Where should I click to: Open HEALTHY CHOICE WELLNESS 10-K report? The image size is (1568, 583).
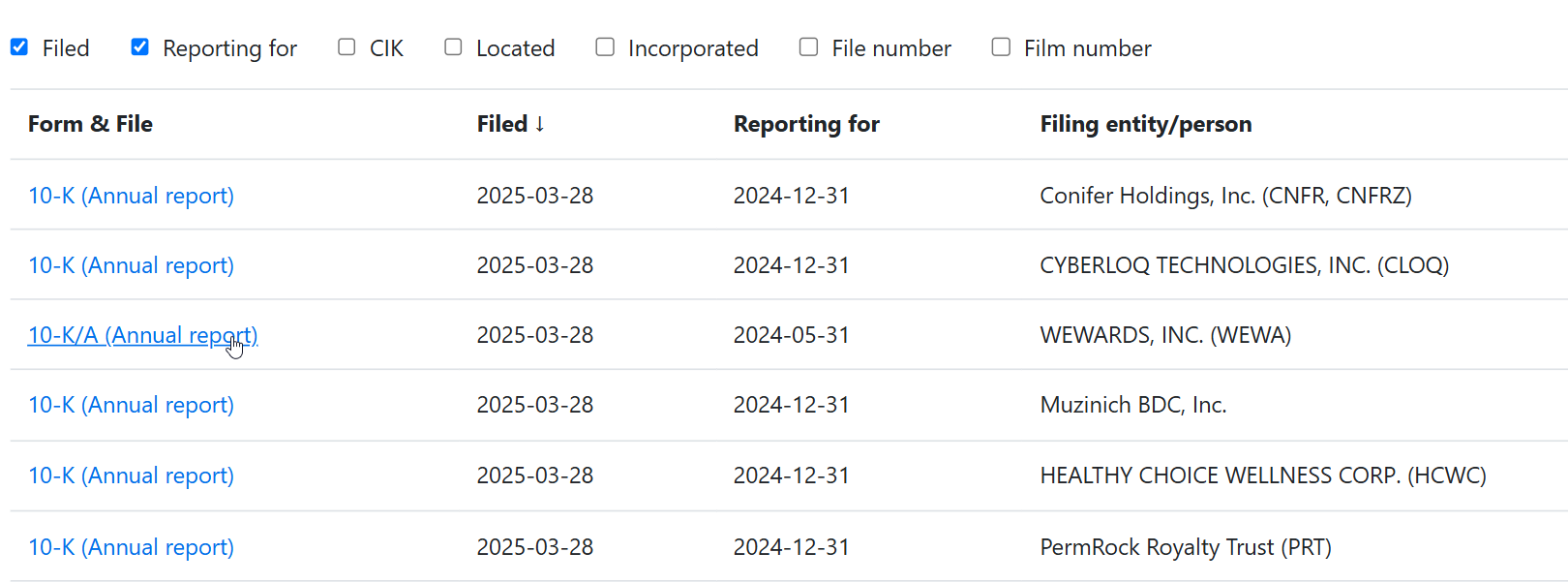(x=131, y=476)
